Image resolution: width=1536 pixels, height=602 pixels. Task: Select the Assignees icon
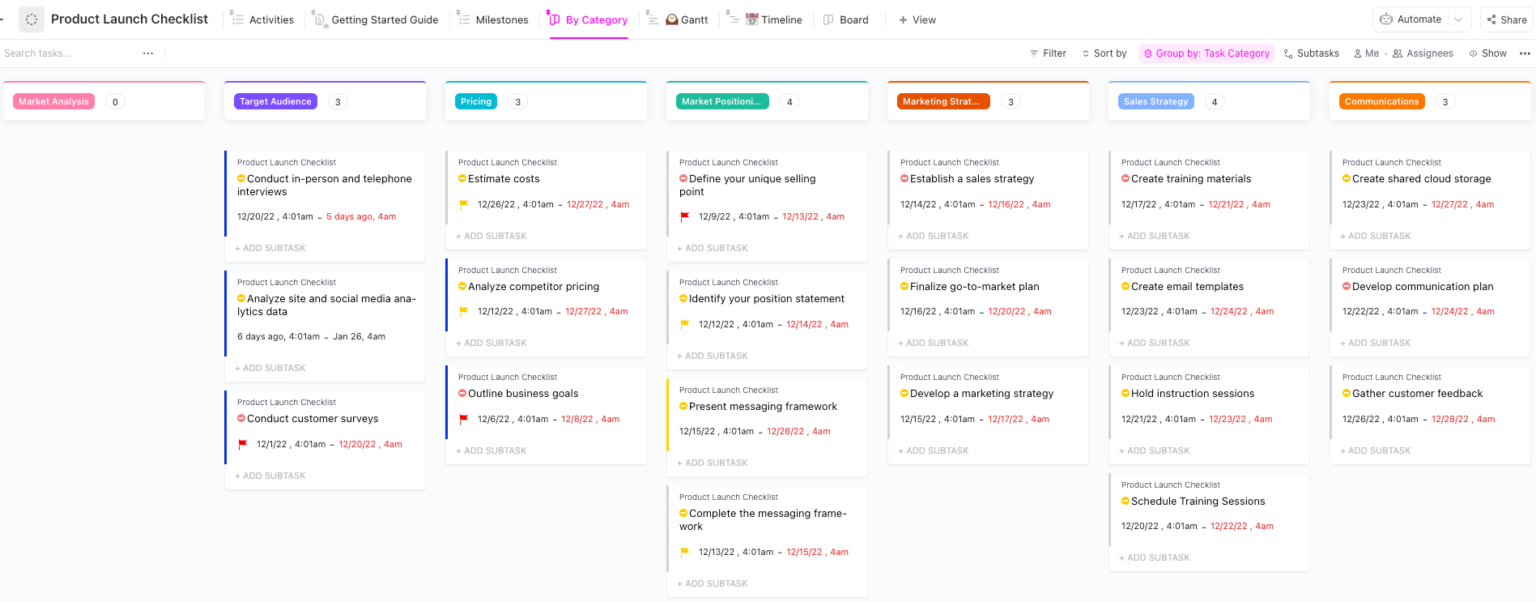pos(1398,53)
